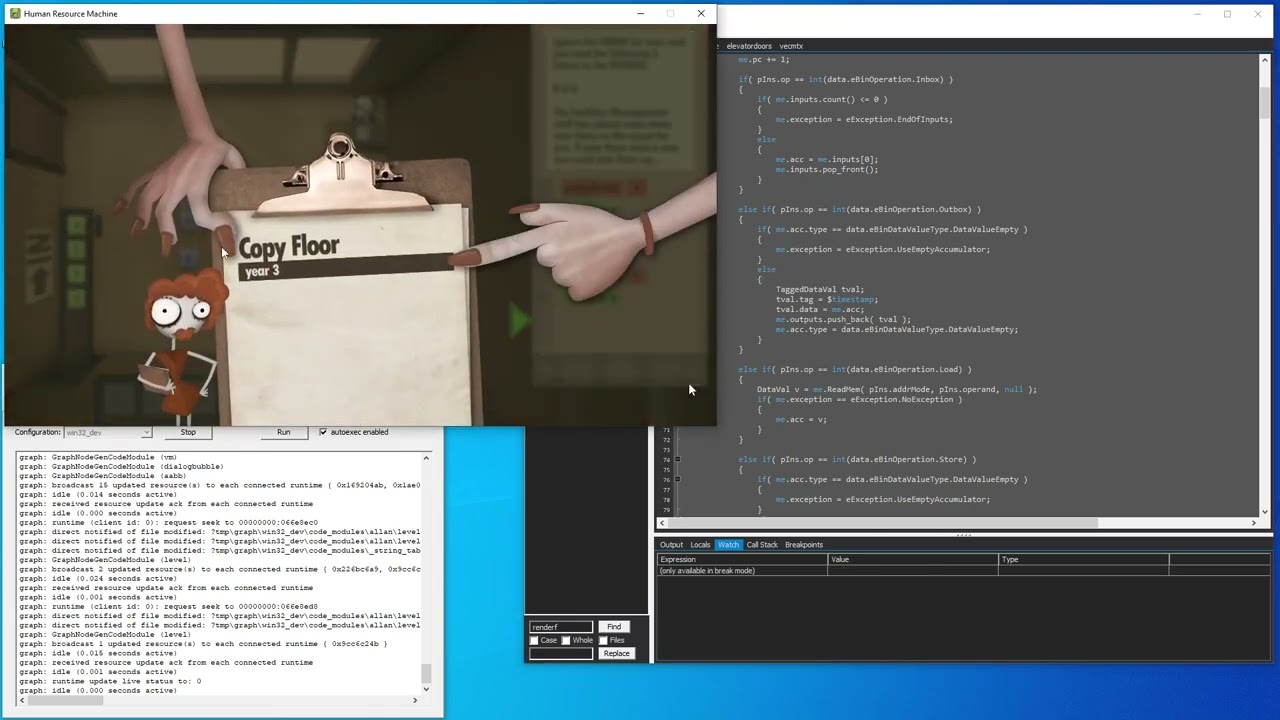The width and height of the screenshot is (1280, 720).
Task: Click the Human Resource Machine title bar icon
Action: tap(15, 14)
